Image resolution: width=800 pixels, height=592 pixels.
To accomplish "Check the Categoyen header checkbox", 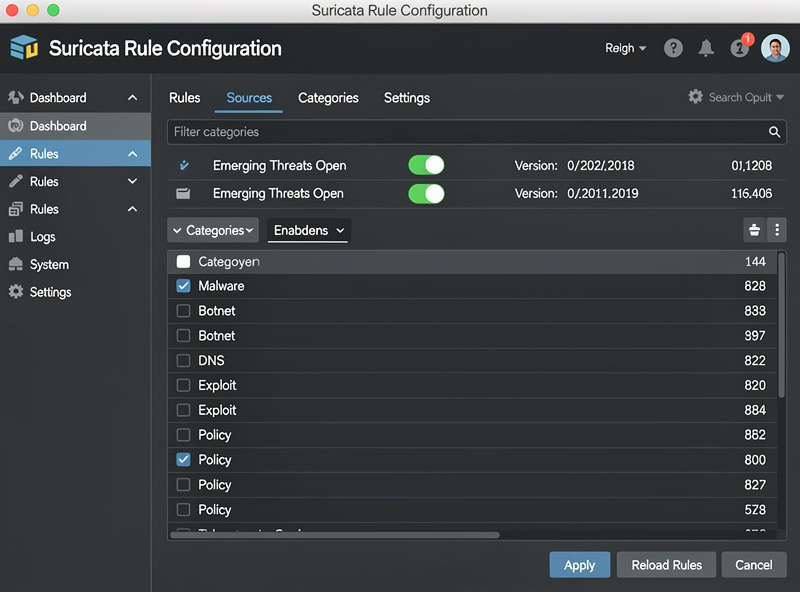I will point(183,262).
